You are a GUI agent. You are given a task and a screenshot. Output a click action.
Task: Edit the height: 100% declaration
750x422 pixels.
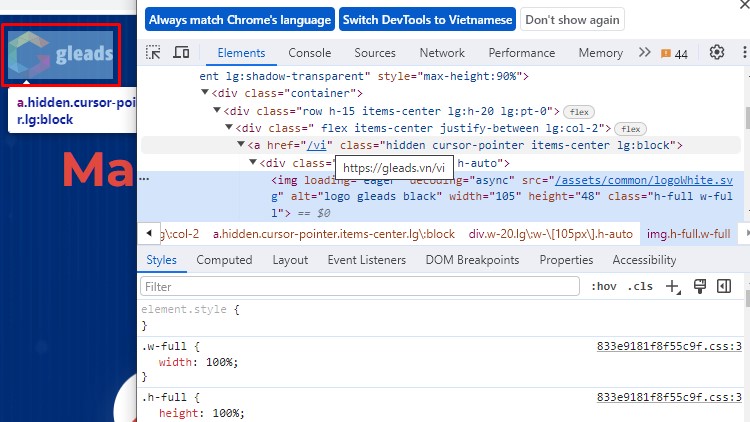(x=201, y=413)
